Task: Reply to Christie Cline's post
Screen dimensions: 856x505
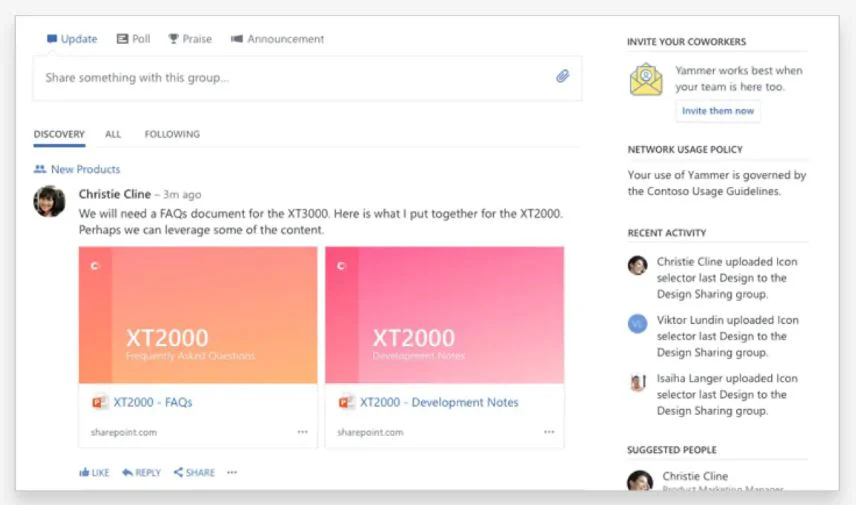Action: pyautogui.click(x=141, y=472)
